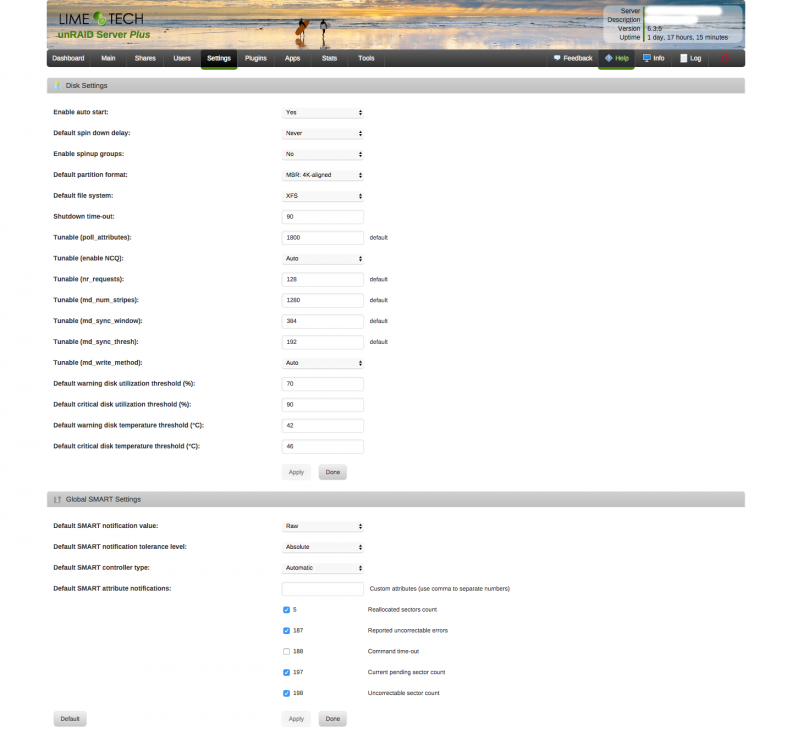Click the default label beside poll_attributes
The height and width of the screenshot is (750, 792).
pos(378,237)
